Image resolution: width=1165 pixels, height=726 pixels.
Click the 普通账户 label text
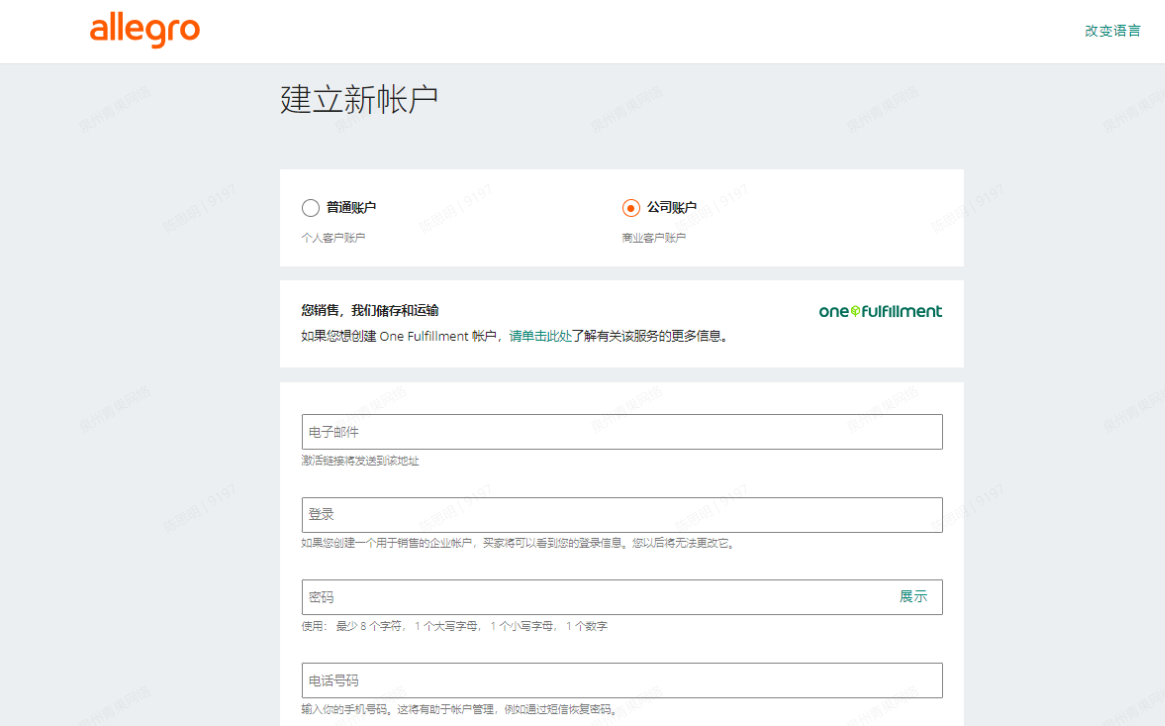pyautogui.click(x=351, y=208)
